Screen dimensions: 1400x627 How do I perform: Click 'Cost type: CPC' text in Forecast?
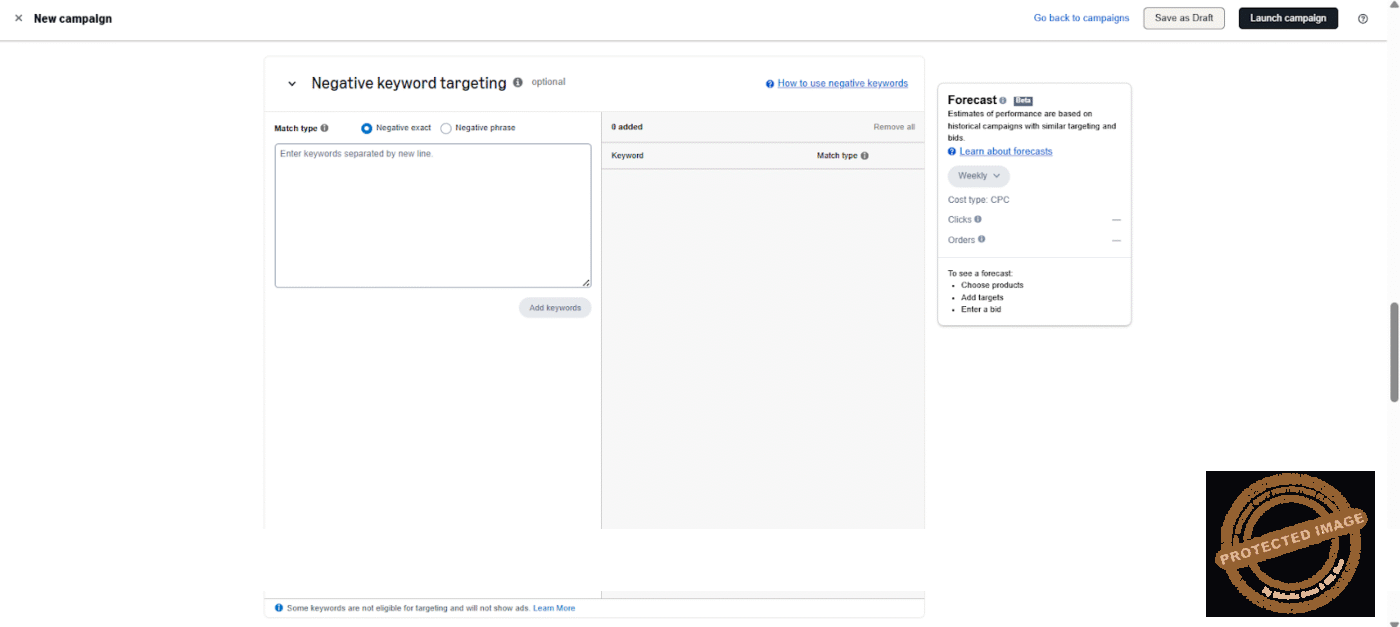(x=979, y=200)
